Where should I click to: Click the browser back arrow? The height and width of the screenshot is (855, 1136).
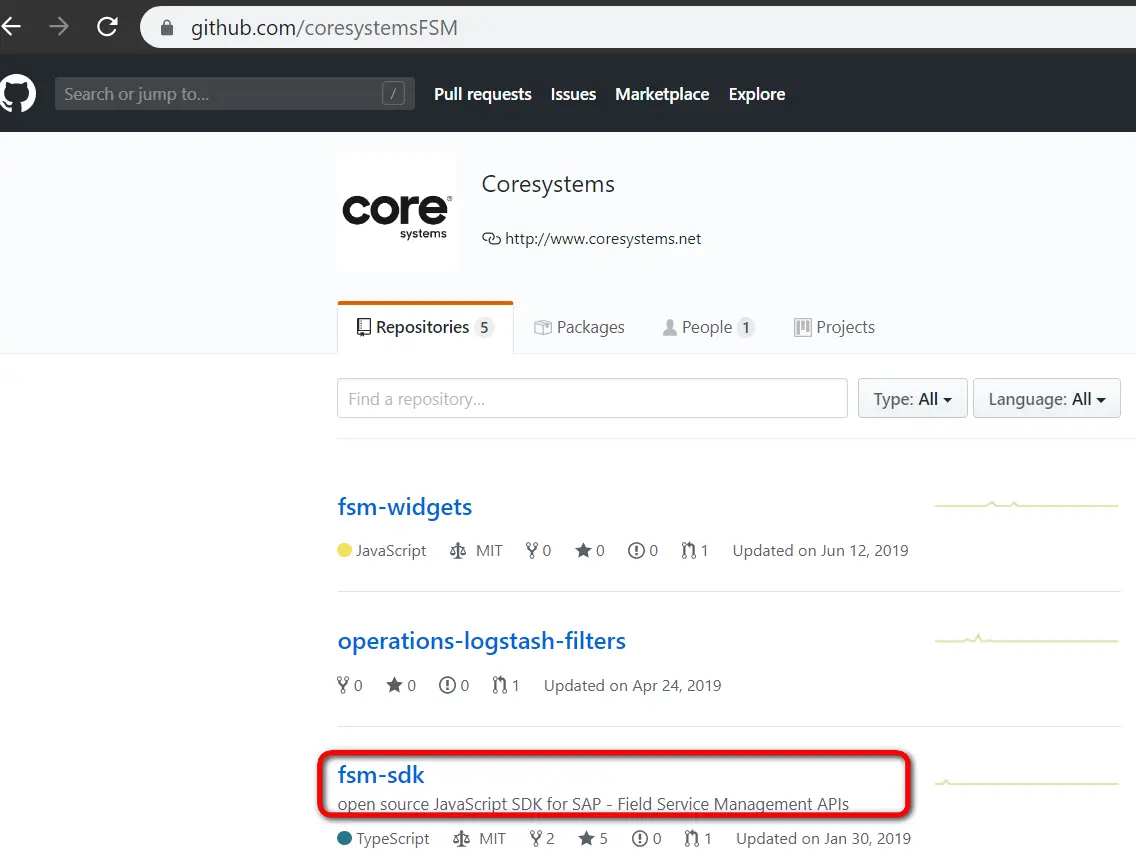[x=10, y=28]
